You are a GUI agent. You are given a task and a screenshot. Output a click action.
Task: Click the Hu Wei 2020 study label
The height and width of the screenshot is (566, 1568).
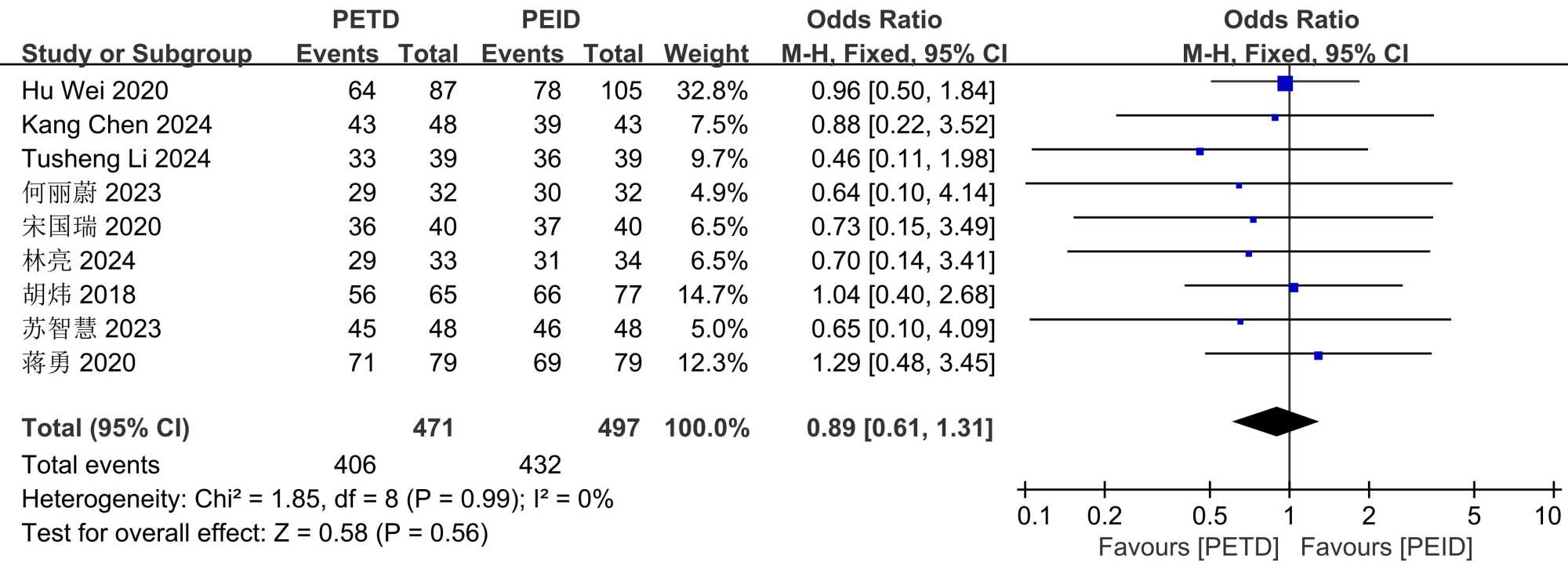click(95, 91)
